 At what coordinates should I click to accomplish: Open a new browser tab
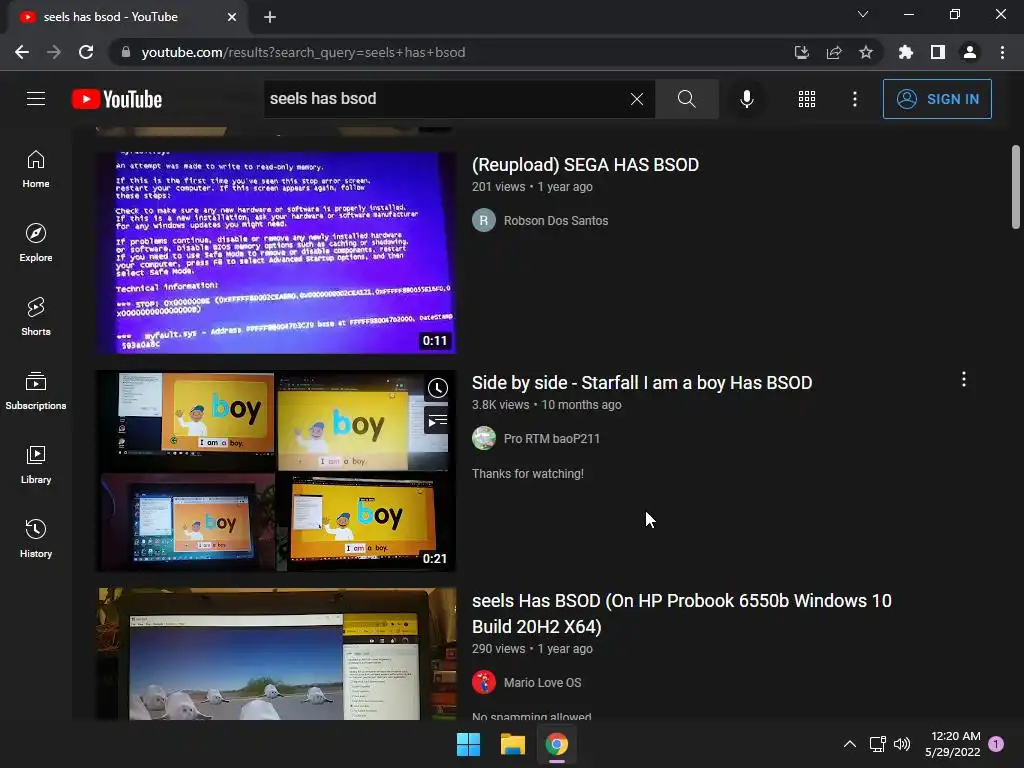click(270, 17)
